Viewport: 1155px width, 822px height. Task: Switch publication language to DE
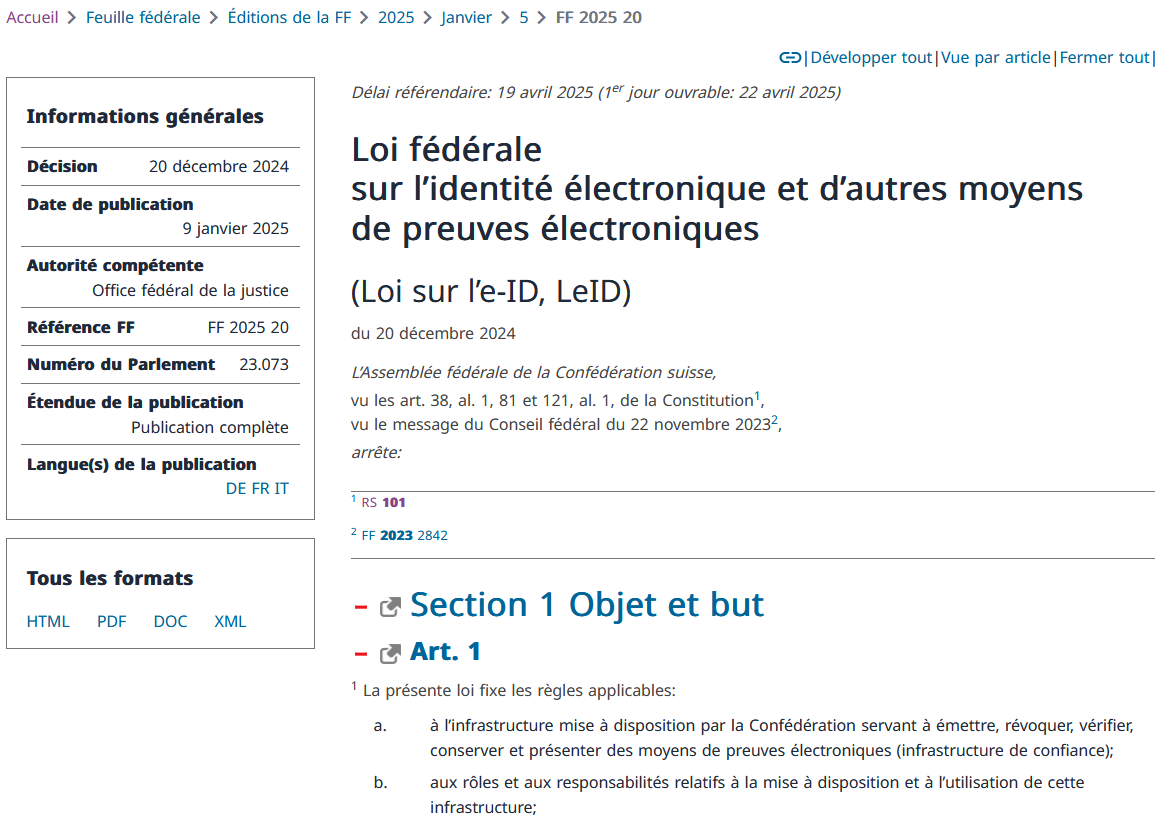(236, 489)
